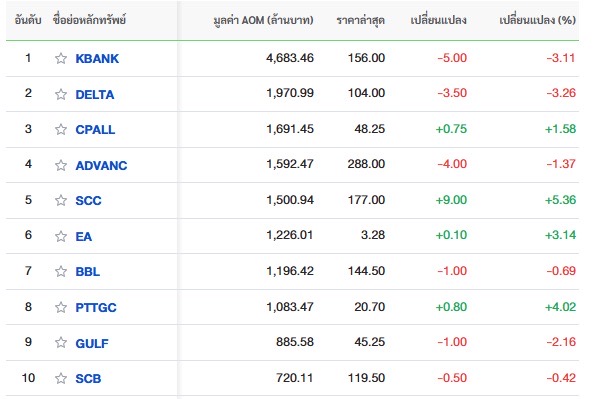600x399 pixels.
Task: Toggle the PTTGC favorite star
Action: pos(61,307)
